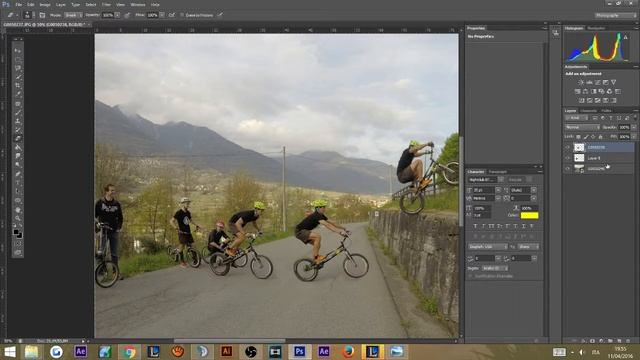640x360 pixels.
Task: Click the foreground color swatch
Action: [x=16, y=232]
